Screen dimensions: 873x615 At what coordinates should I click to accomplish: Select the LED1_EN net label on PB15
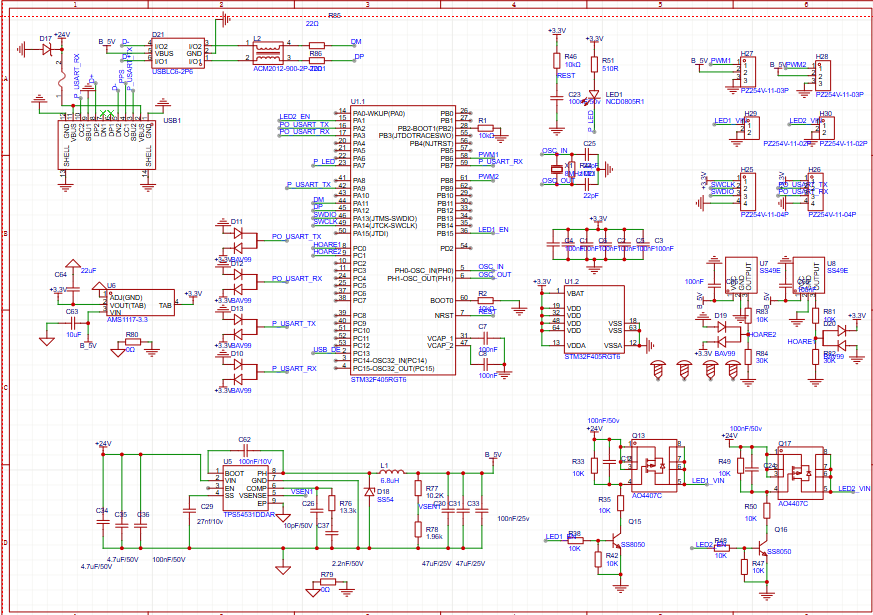coord(493,230)
